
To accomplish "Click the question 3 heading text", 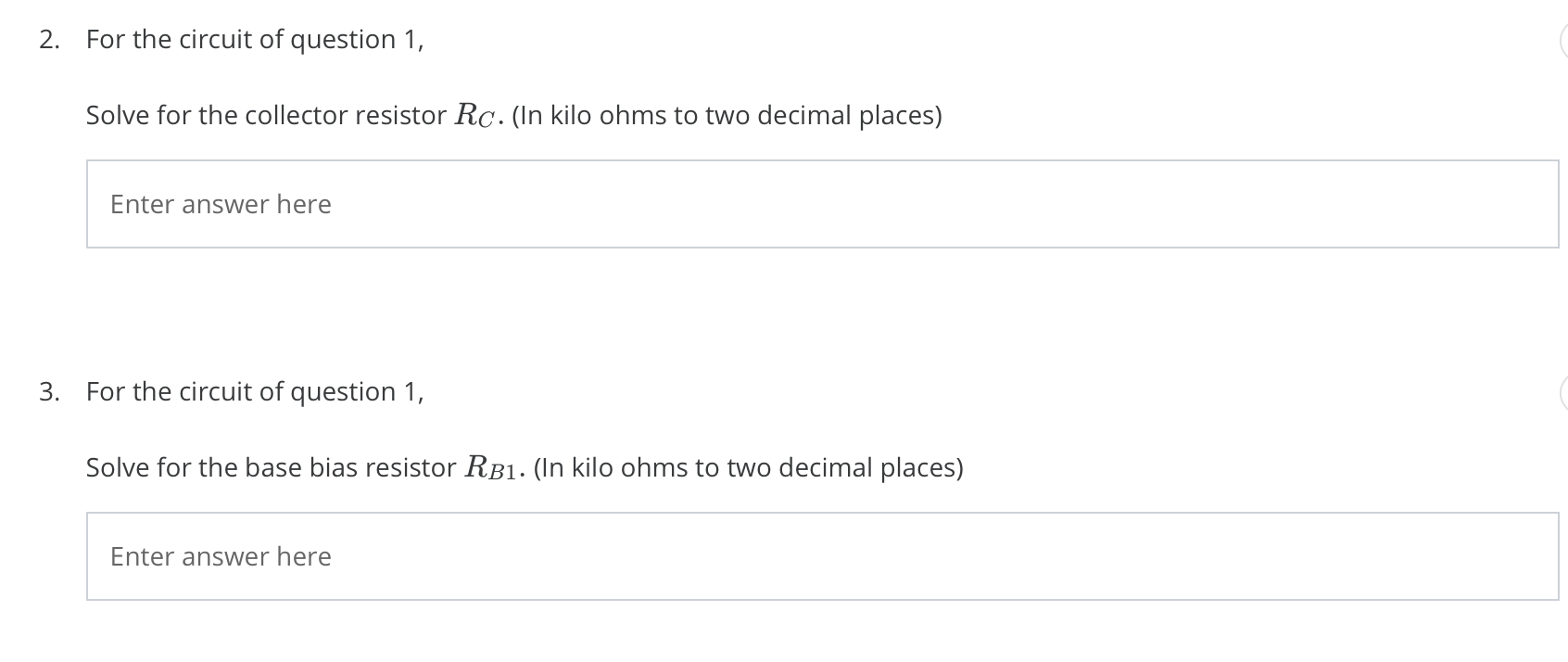I will click(x=254, y=391).
